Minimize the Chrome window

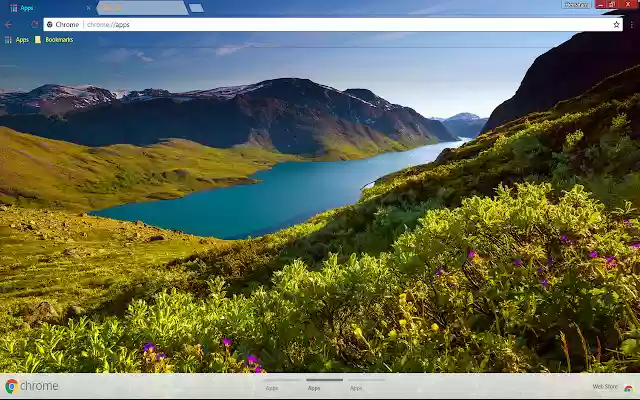[600, 4]
